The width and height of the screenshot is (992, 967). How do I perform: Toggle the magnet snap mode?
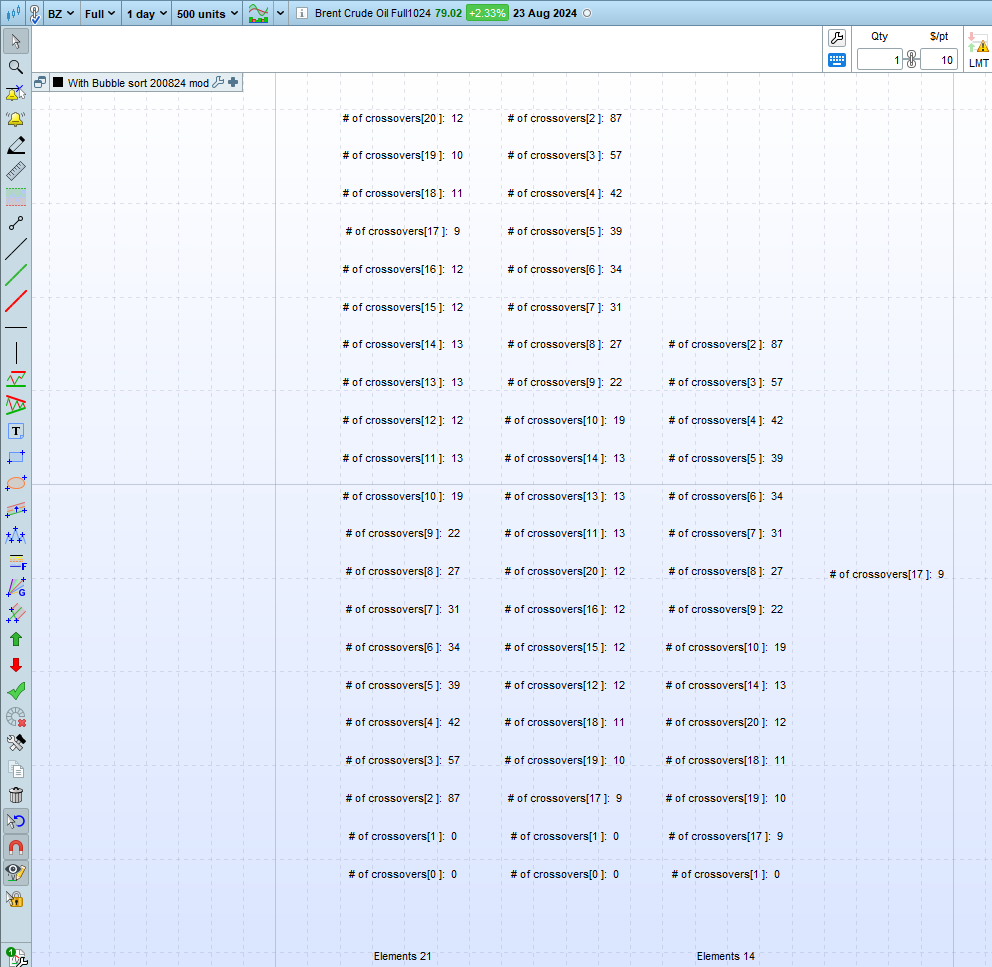click(16, 847)
